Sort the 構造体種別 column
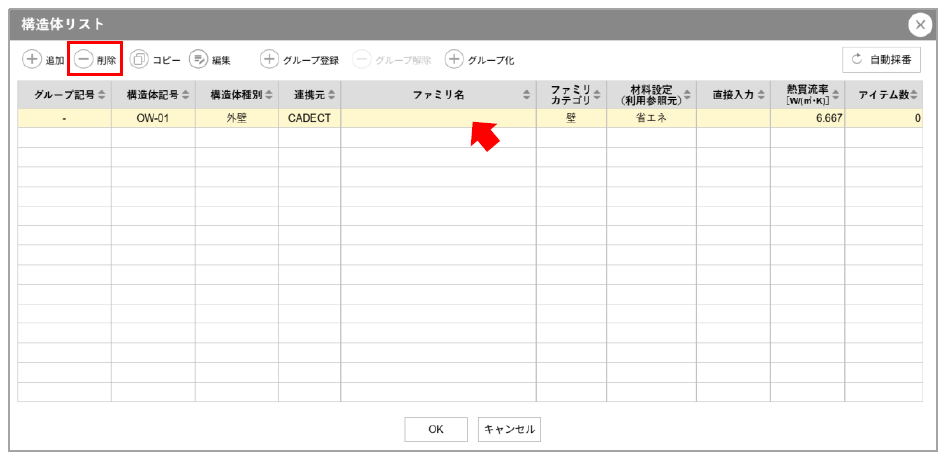Image resolution: width=947 pixels, height=462 pixels. 236,95
